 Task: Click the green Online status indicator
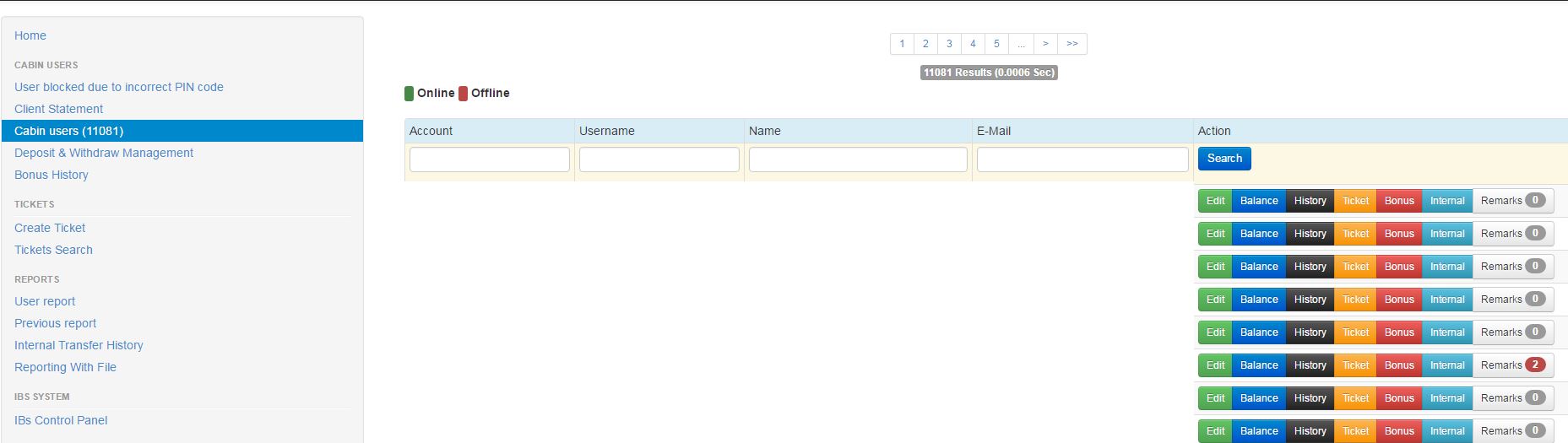[410, 94]
